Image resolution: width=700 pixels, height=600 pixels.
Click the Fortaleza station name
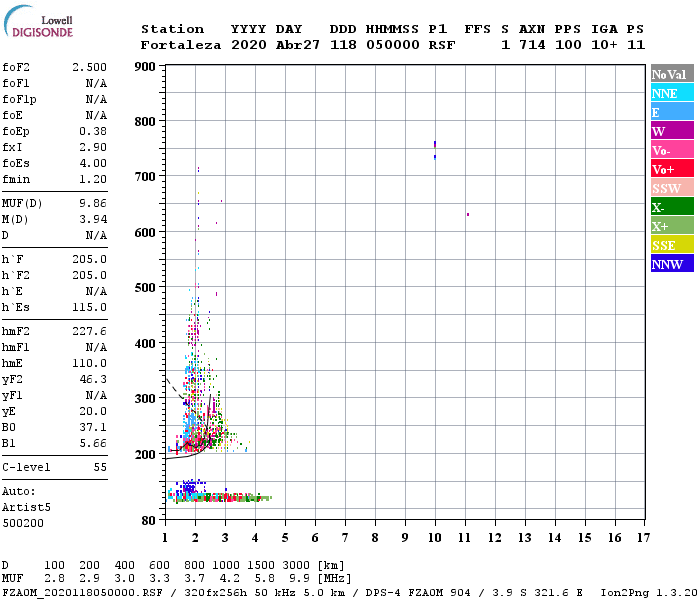[x=181, y=45]
